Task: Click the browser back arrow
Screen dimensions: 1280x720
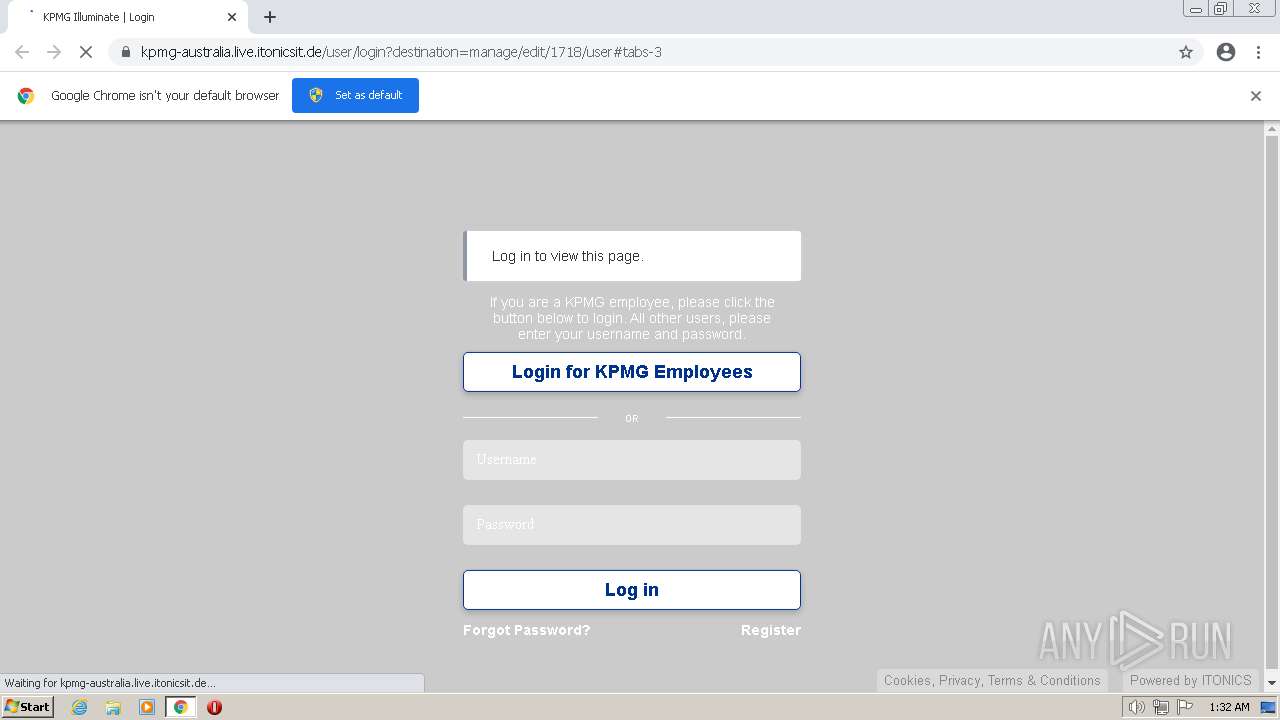Action: (22, 52)
